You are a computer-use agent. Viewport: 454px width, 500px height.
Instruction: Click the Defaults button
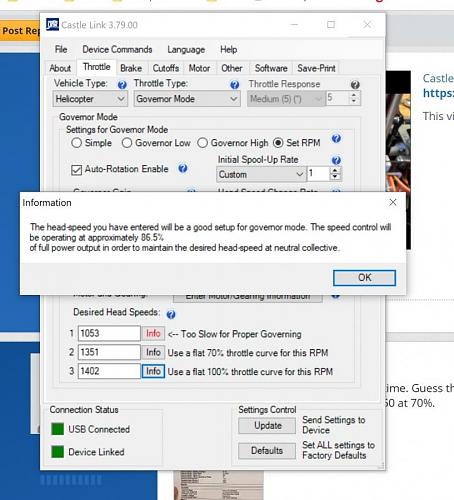tap(267, 451)
